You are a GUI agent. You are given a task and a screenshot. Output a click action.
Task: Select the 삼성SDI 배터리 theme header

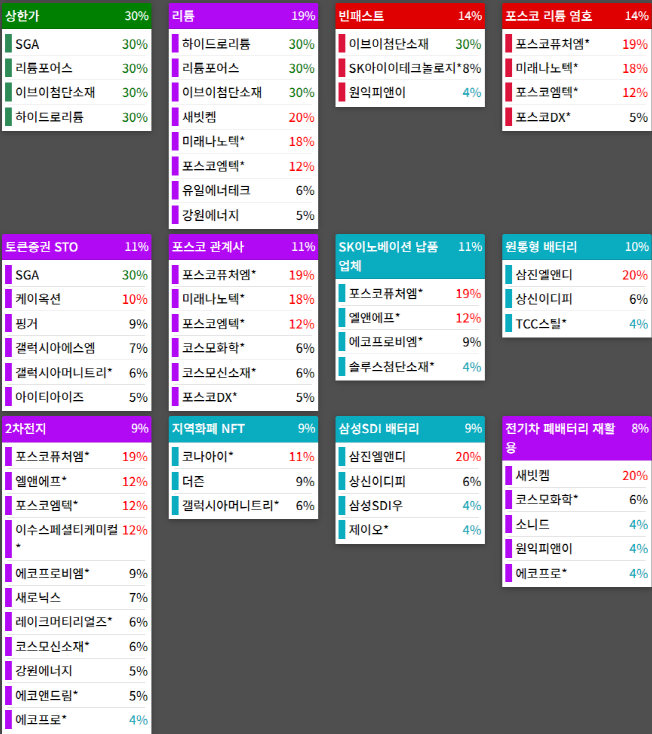point(410,429)
